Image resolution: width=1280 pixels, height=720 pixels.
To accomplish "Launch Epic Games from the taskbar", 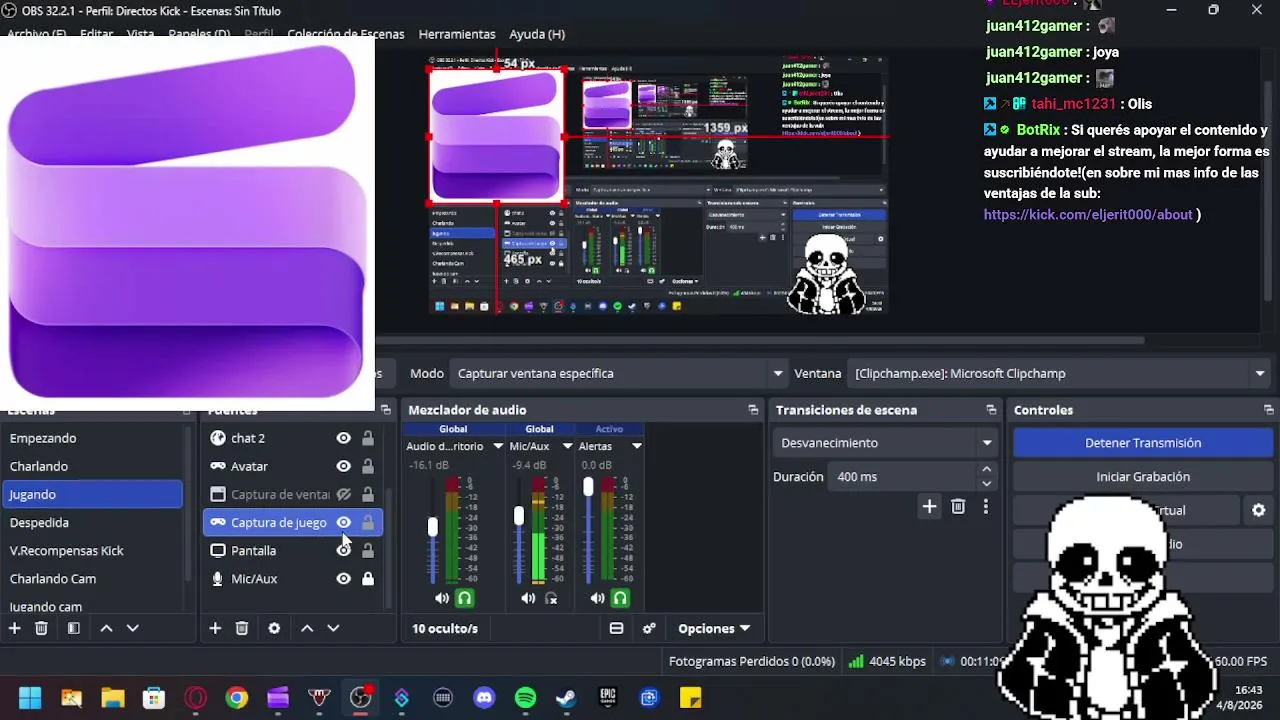I will pyautogui.click(x=607, y=697).
